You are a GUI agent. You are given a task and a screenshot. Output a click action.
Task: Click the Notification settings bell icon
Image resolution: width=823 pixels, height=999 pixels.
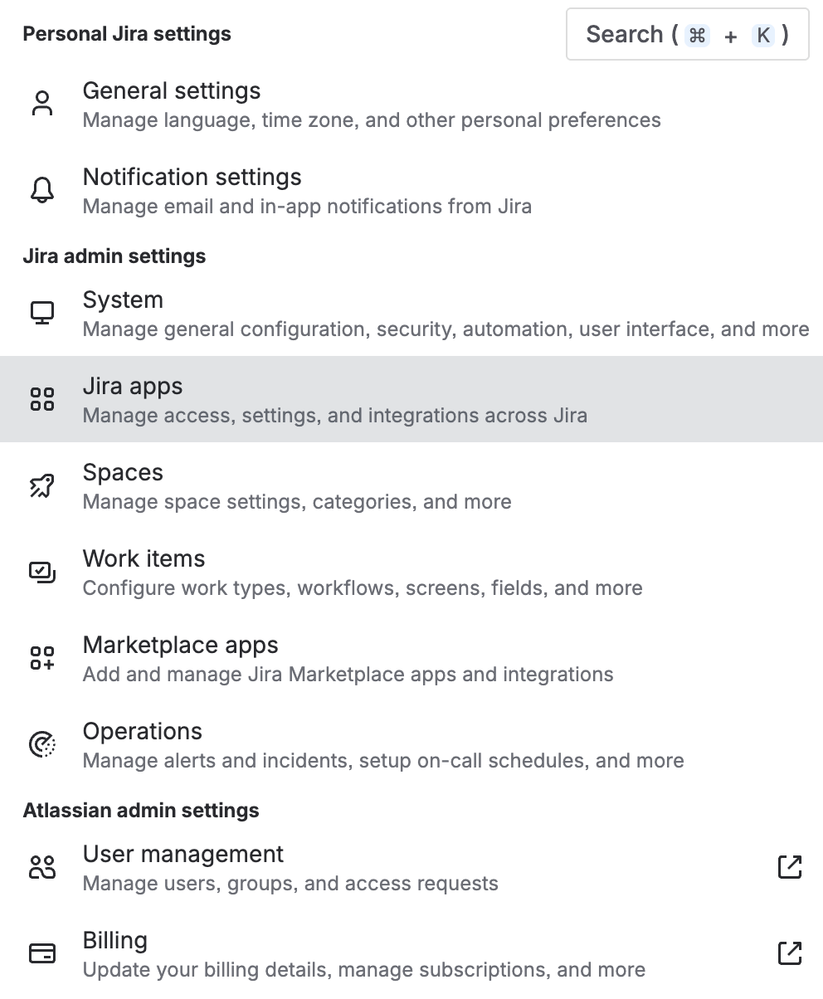pos(41,189)
